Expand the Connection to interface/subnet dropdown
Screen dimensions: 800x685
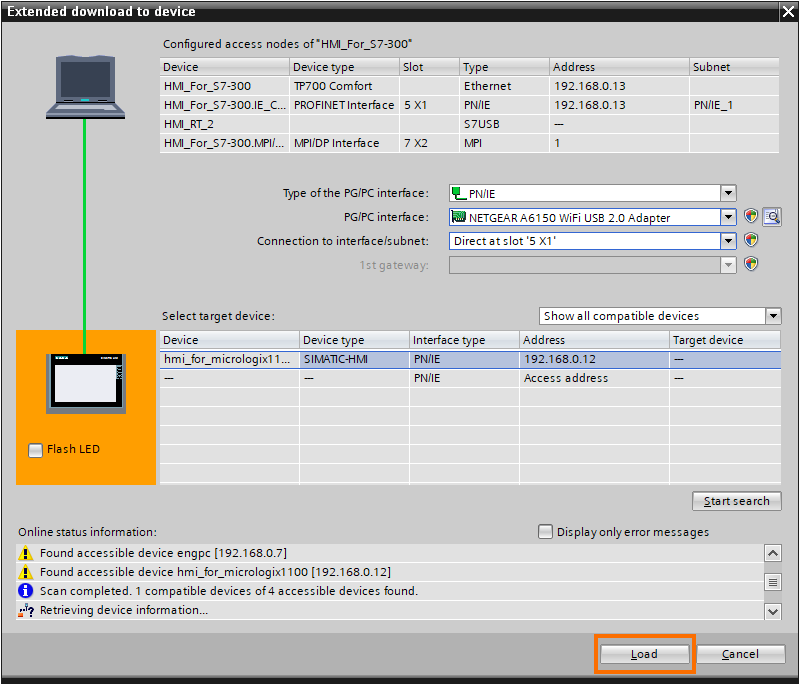pos(729,240)
